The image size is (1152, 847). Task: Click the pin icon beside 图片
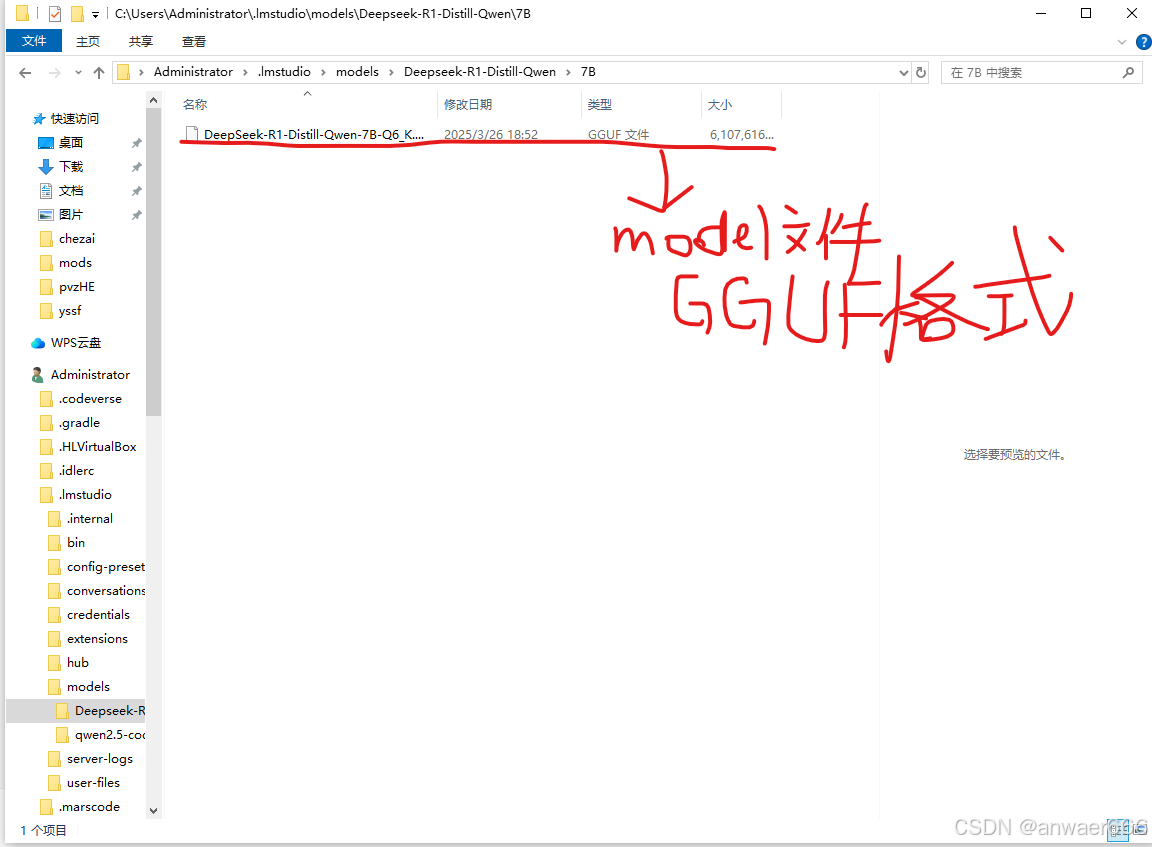coord(137,215)
